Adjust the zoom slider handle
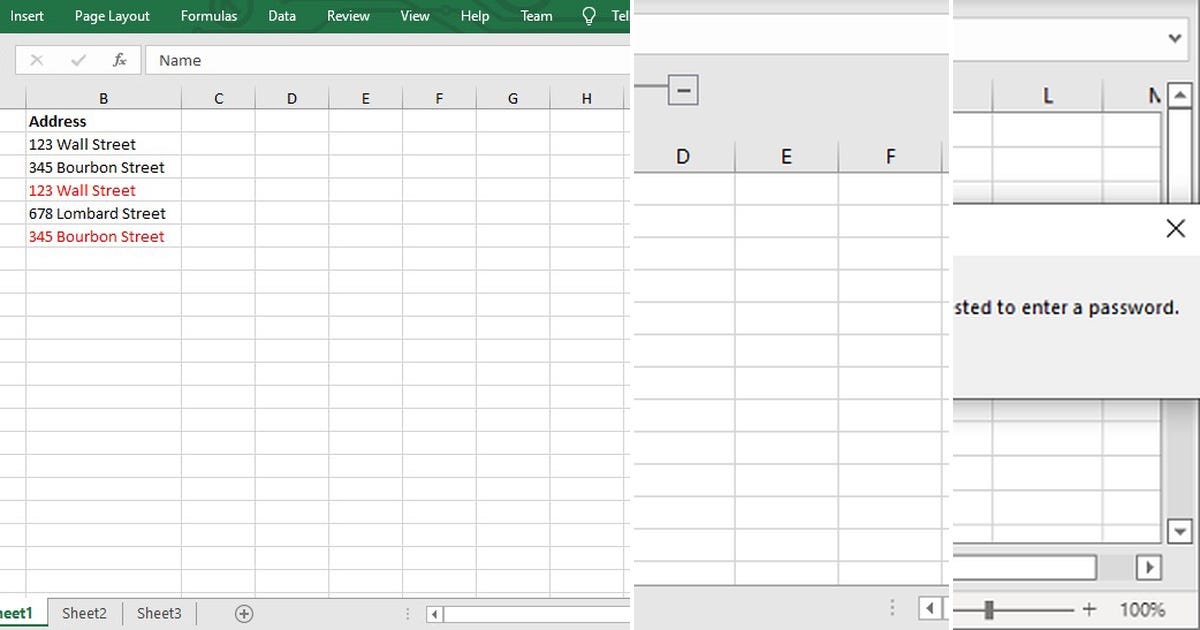The height and width of the screenshot is (630, 1200). tap(990, 609)
